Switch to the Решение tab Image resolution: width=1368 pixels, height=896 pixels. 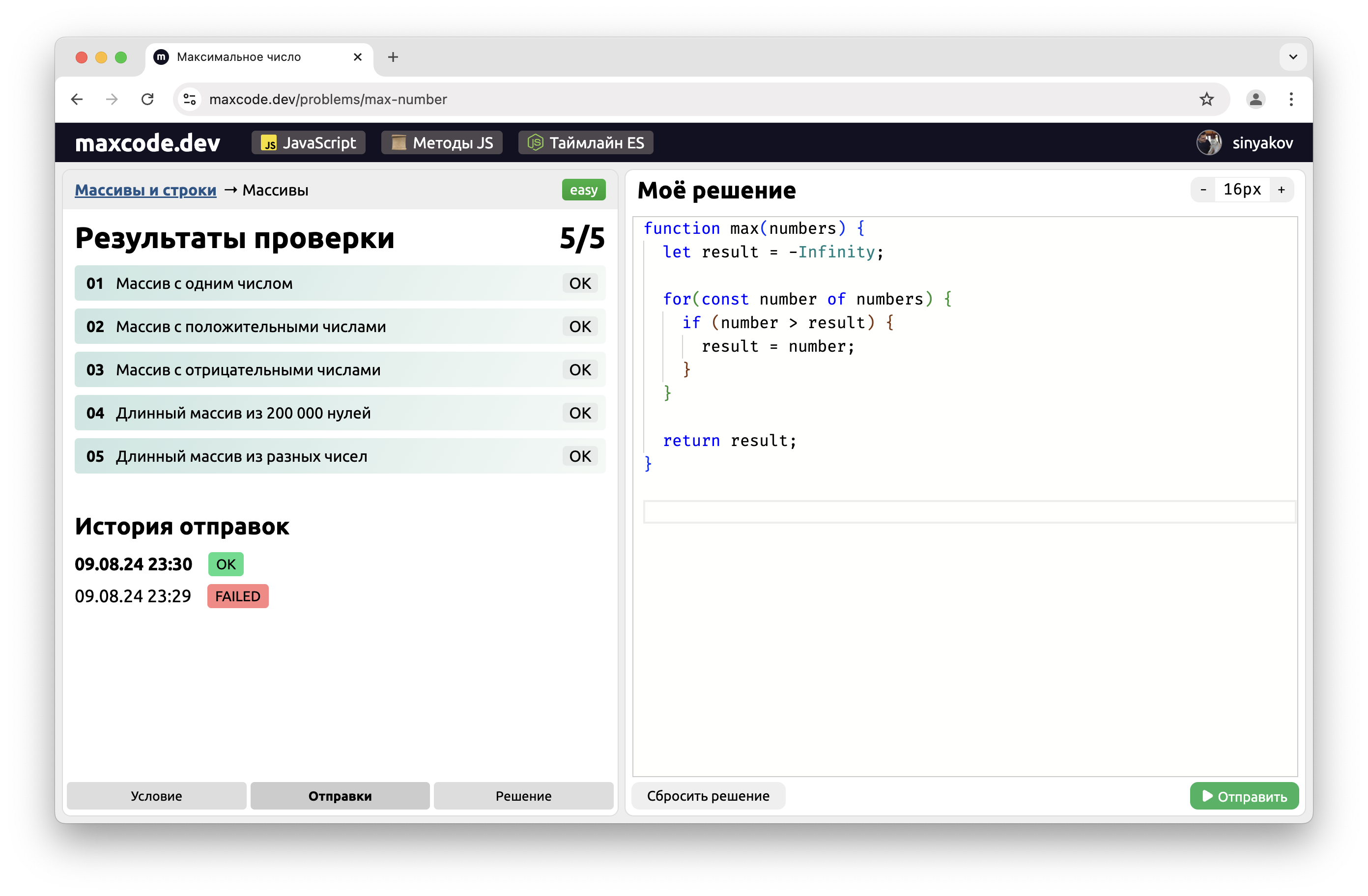coord(523,795)
